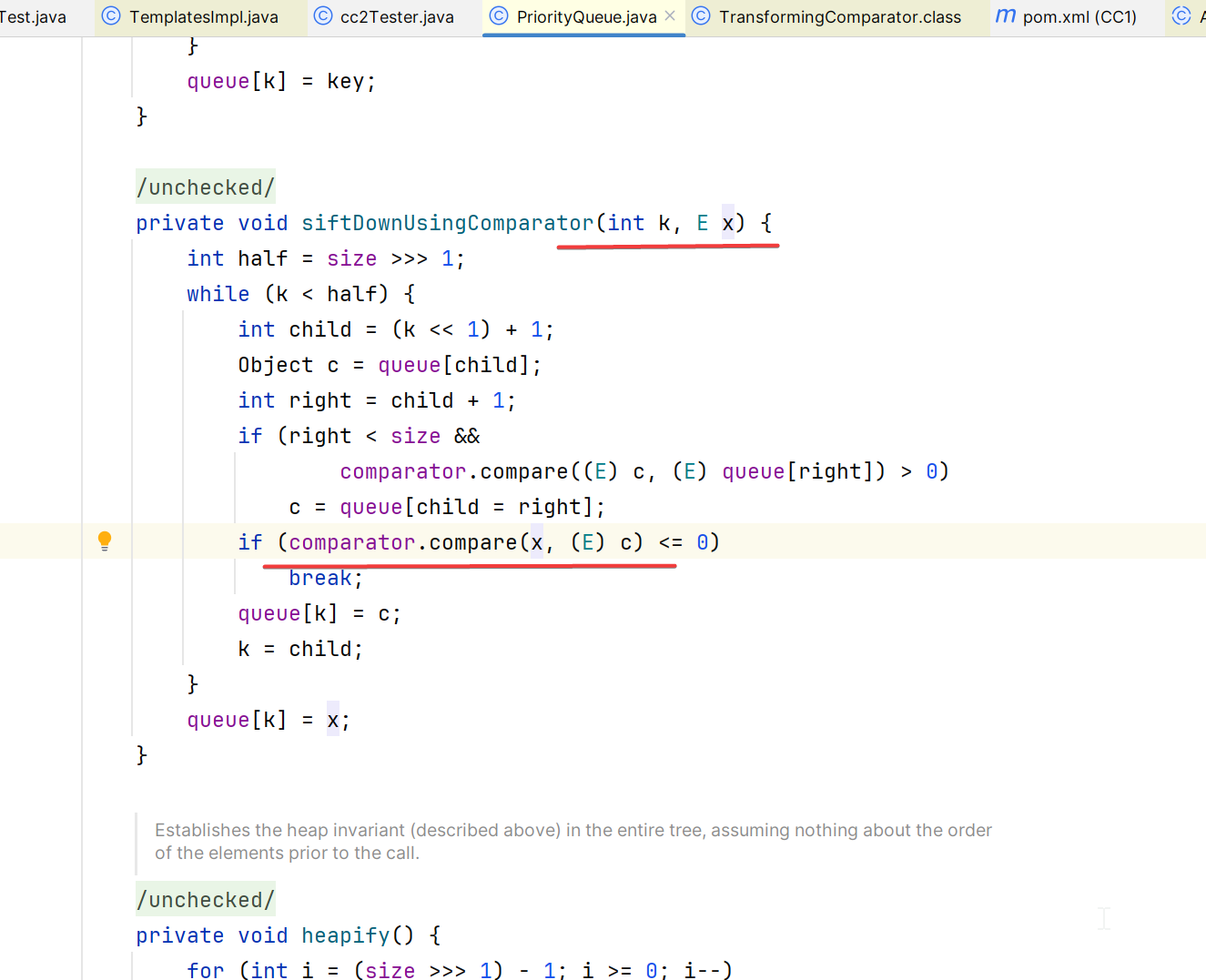Switch to the Test.java tab
The height and width of the screenshot is (980, 1206).
pyautogui.click(x=33, y=17)
